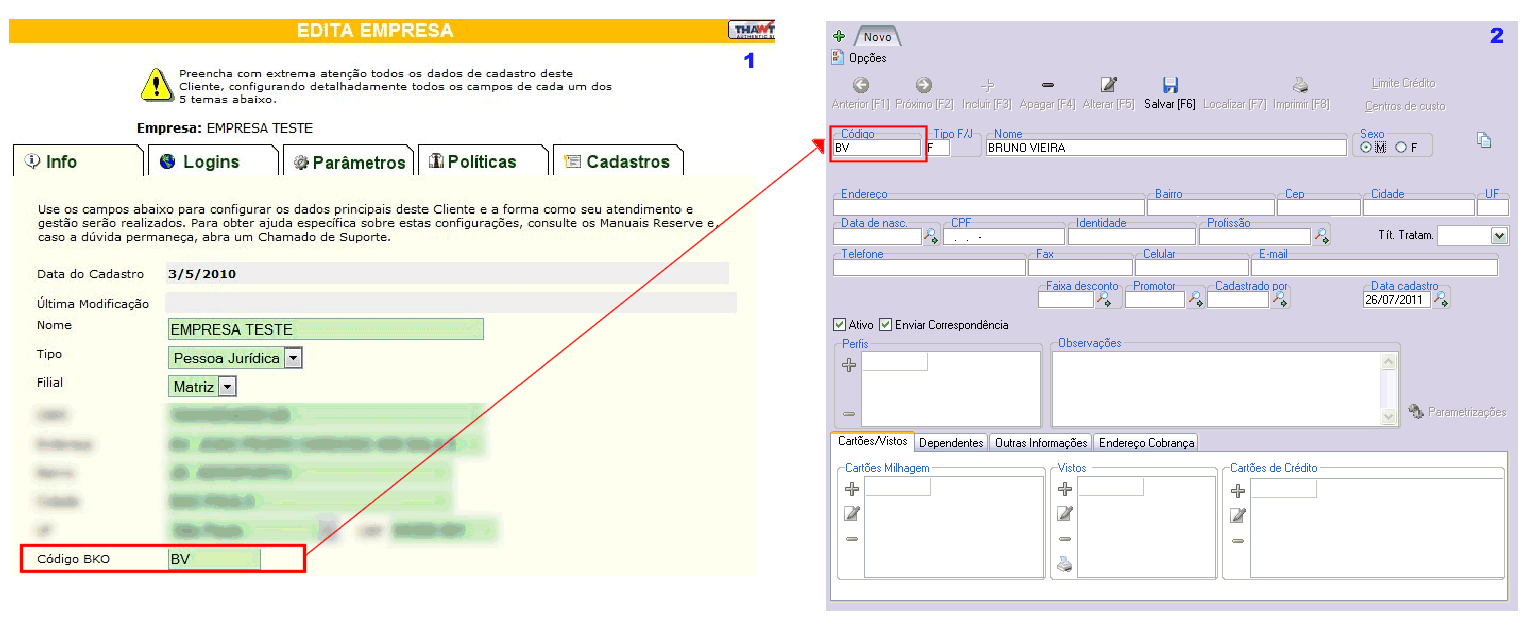Viewport: 1536px width, 632px height.
Task: Click the Alterar [F5] edit button
Action: tap(1109, 94)
